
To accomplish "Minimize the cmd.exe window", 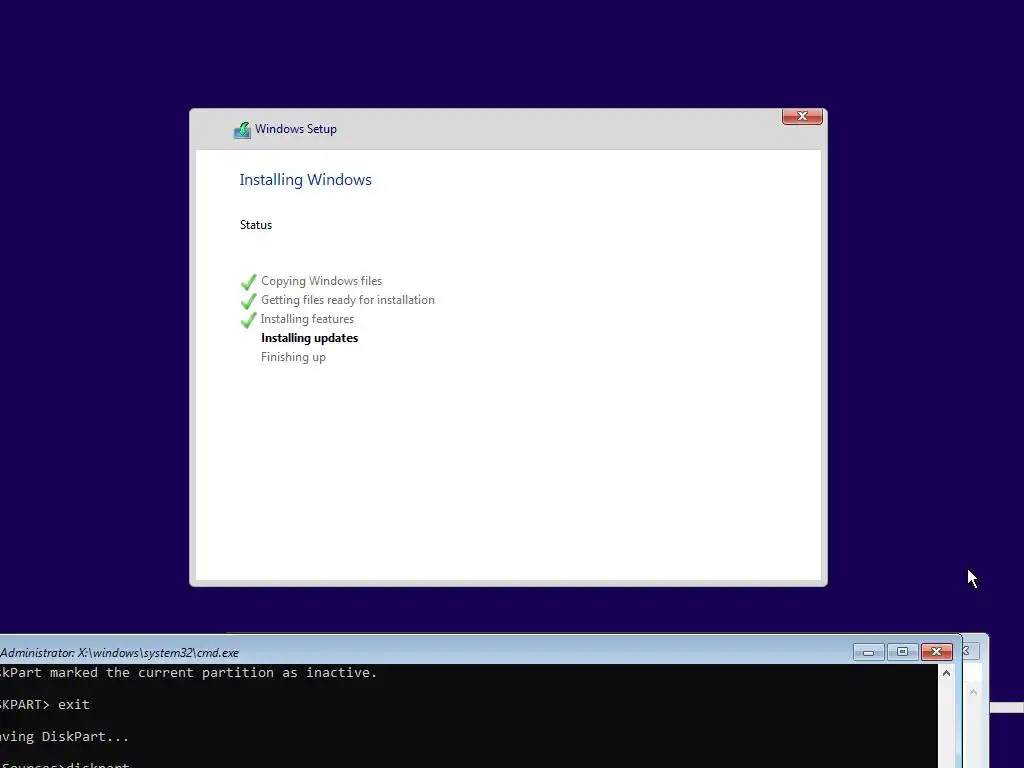I will (869, 652).
